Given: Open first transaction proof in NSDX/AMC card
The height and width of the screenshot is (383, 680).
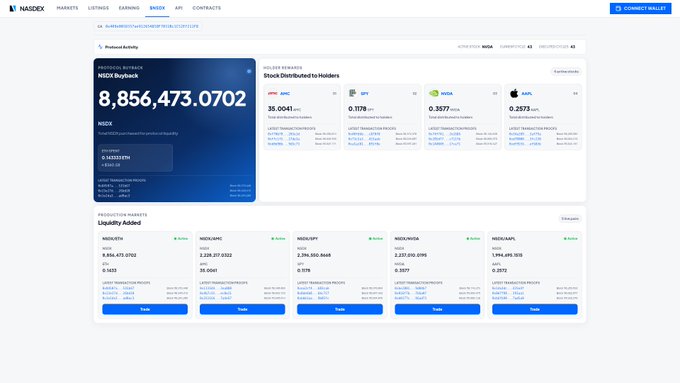Looking at the screenshot, I should point(216,288).
